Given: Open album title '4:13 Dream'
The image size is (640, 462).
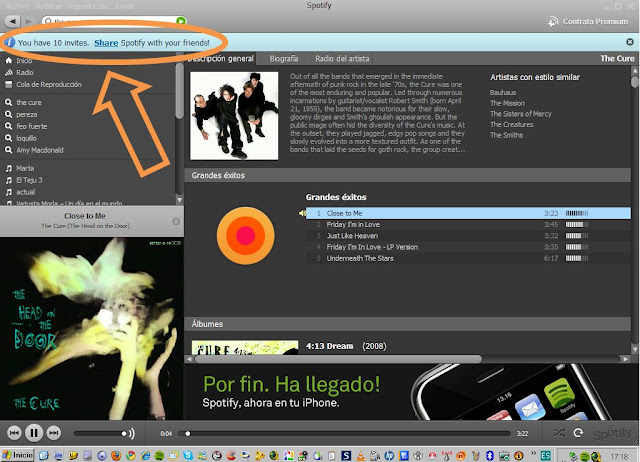Looking at the screenshot, I should coord(329,346).
